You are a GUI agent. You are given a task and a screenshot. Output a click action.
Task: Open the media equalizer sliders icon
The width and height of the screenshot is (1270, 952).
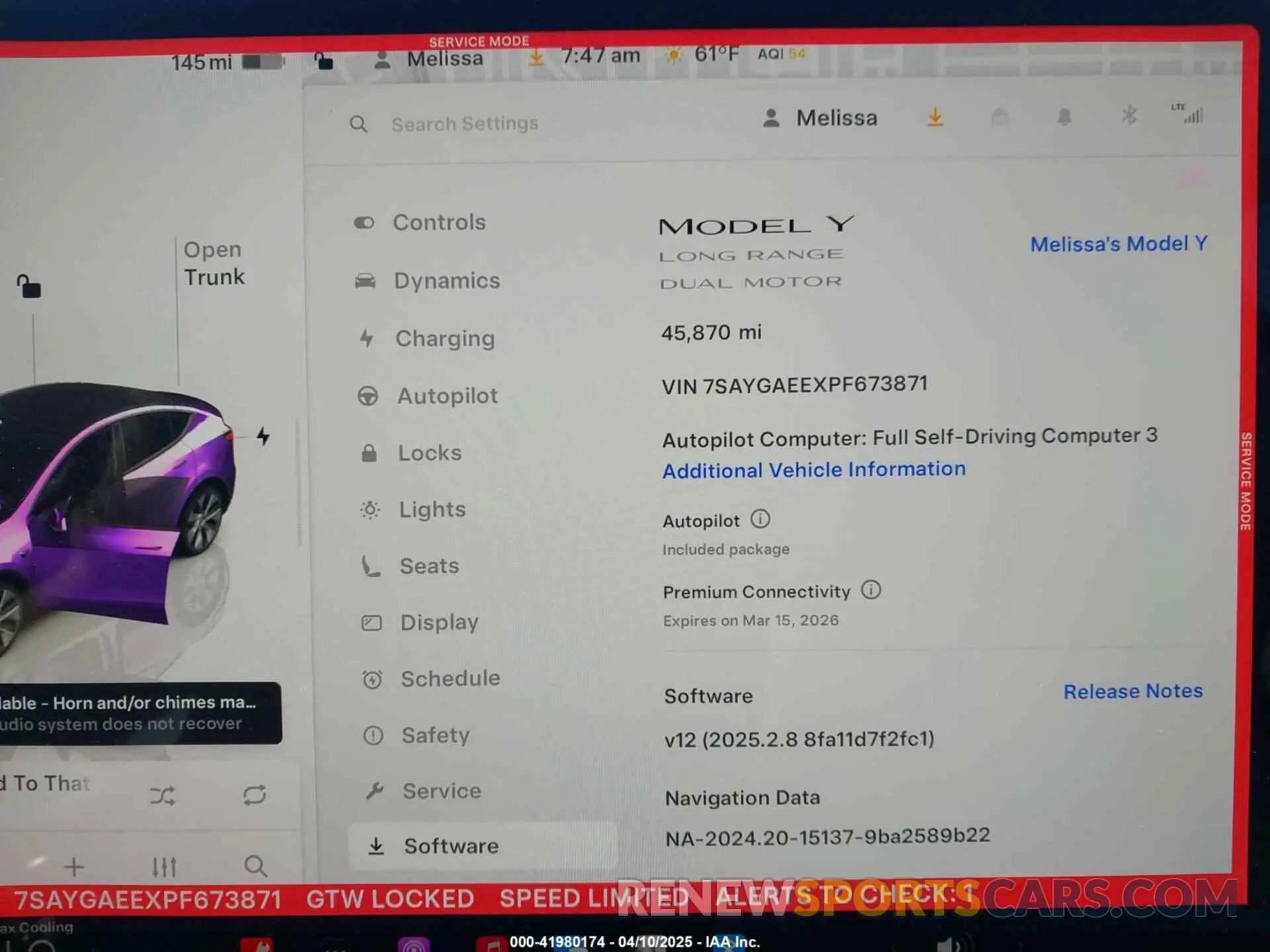coord(164,867)
